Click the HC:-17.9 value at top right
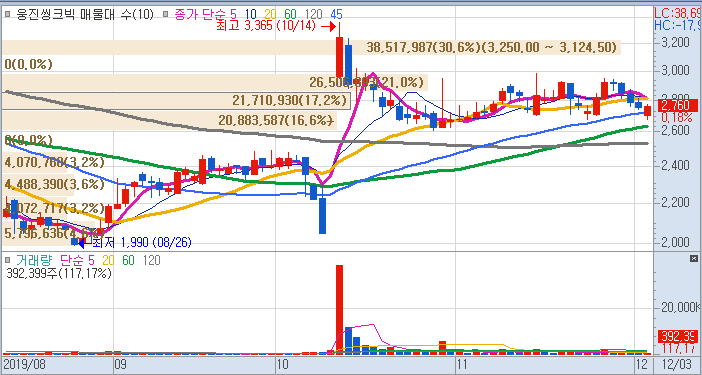This screenshot has width=702, height=375. pyautogui.click(x=678, y=25)
